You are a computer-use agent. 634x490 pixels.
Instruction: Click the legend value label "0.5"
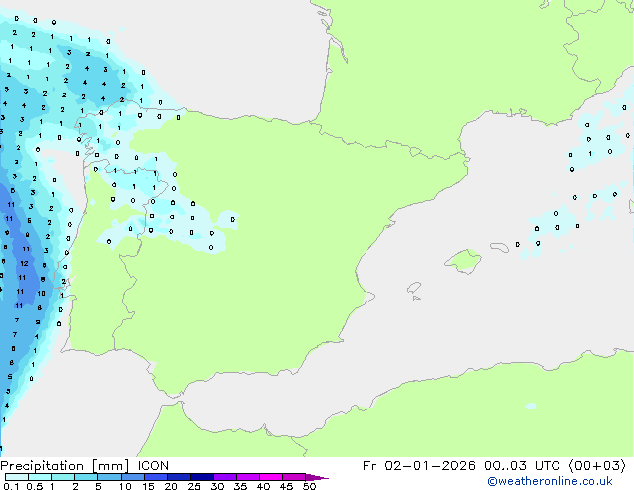(x=34, y=486)
